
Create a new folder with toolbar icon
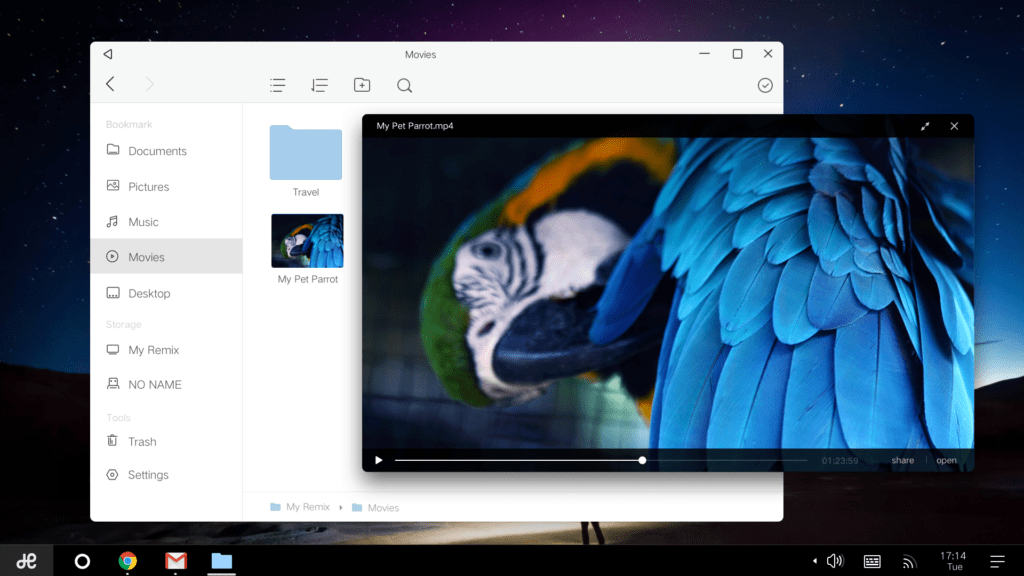pyautogui.click(x=362, y=85)
